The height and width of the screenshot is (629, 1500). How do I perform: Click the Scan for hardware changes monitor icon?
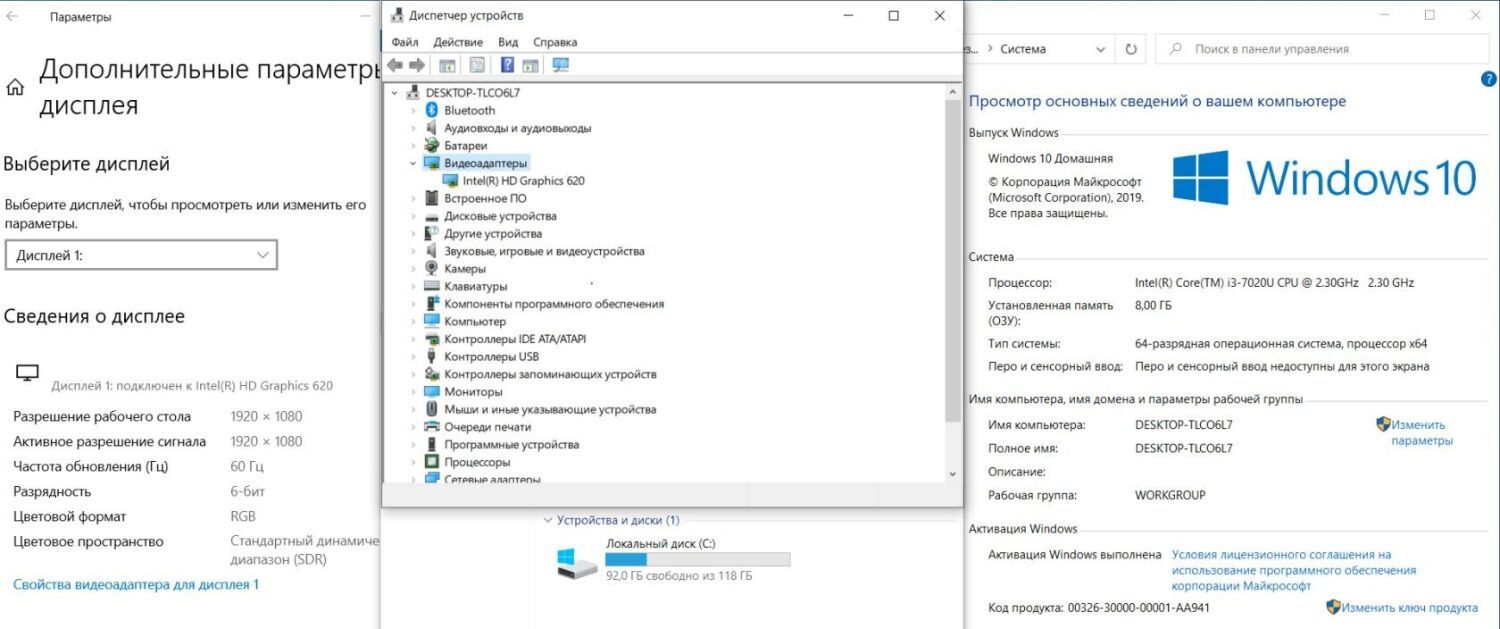[x=560, y=66]
